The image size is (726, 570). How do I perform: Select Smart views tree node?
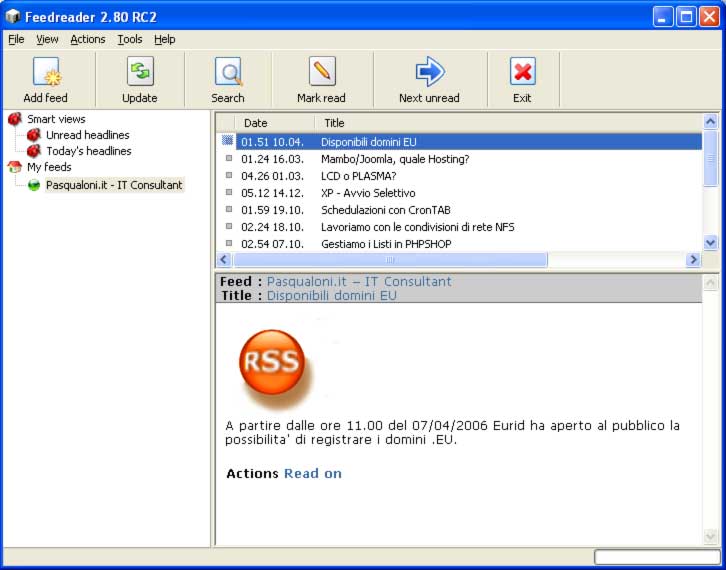click(56, 119)
